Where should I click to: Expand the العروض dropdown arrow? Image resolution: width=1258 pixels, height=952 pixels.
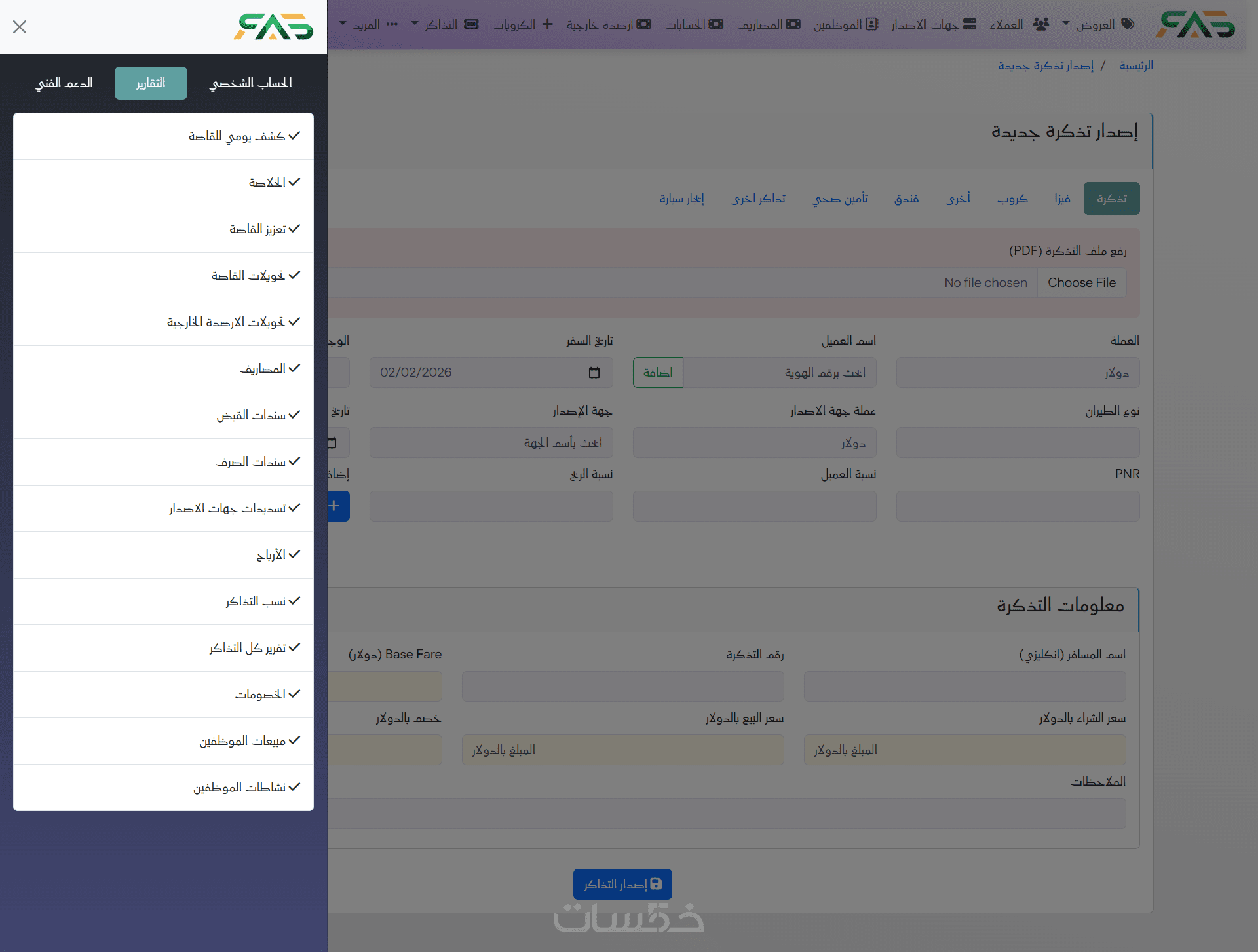[x=1066, y=24]
